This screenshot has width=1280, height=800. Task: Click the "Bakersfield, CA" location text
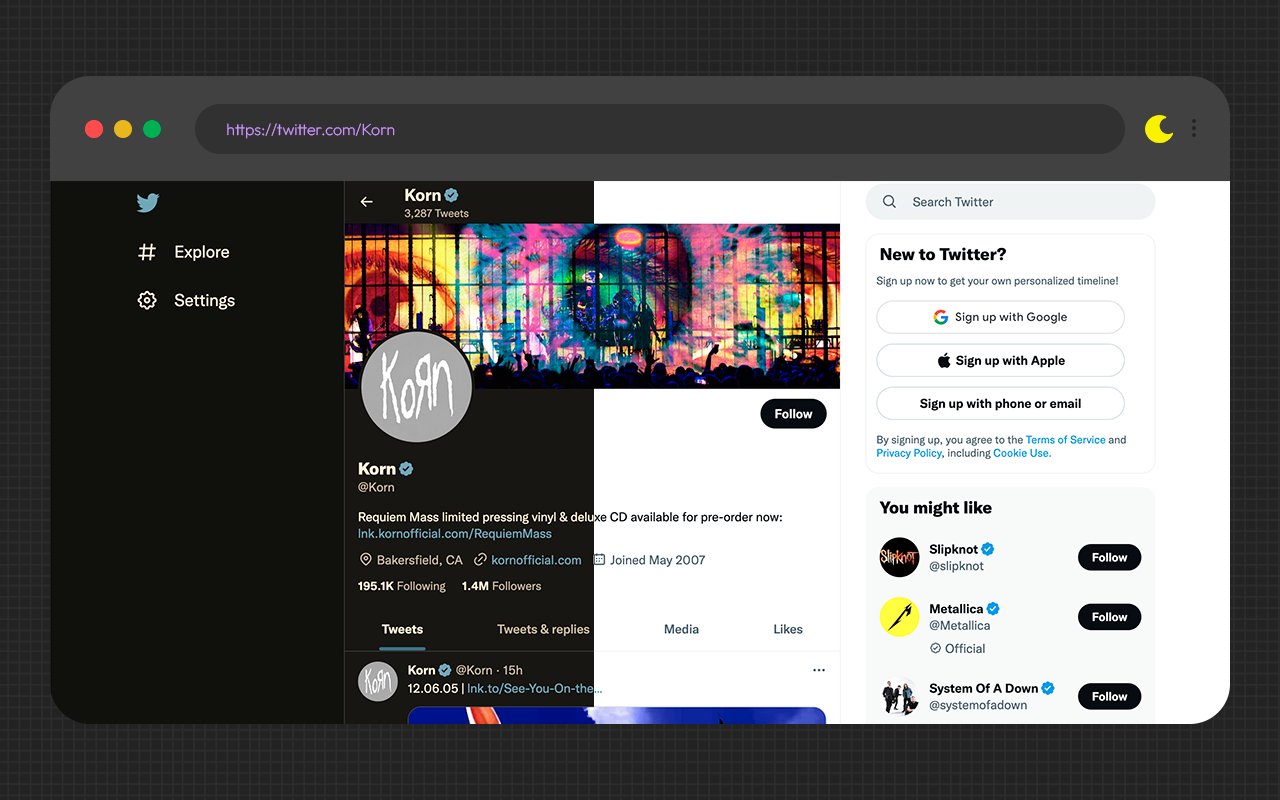click(420, 560)
